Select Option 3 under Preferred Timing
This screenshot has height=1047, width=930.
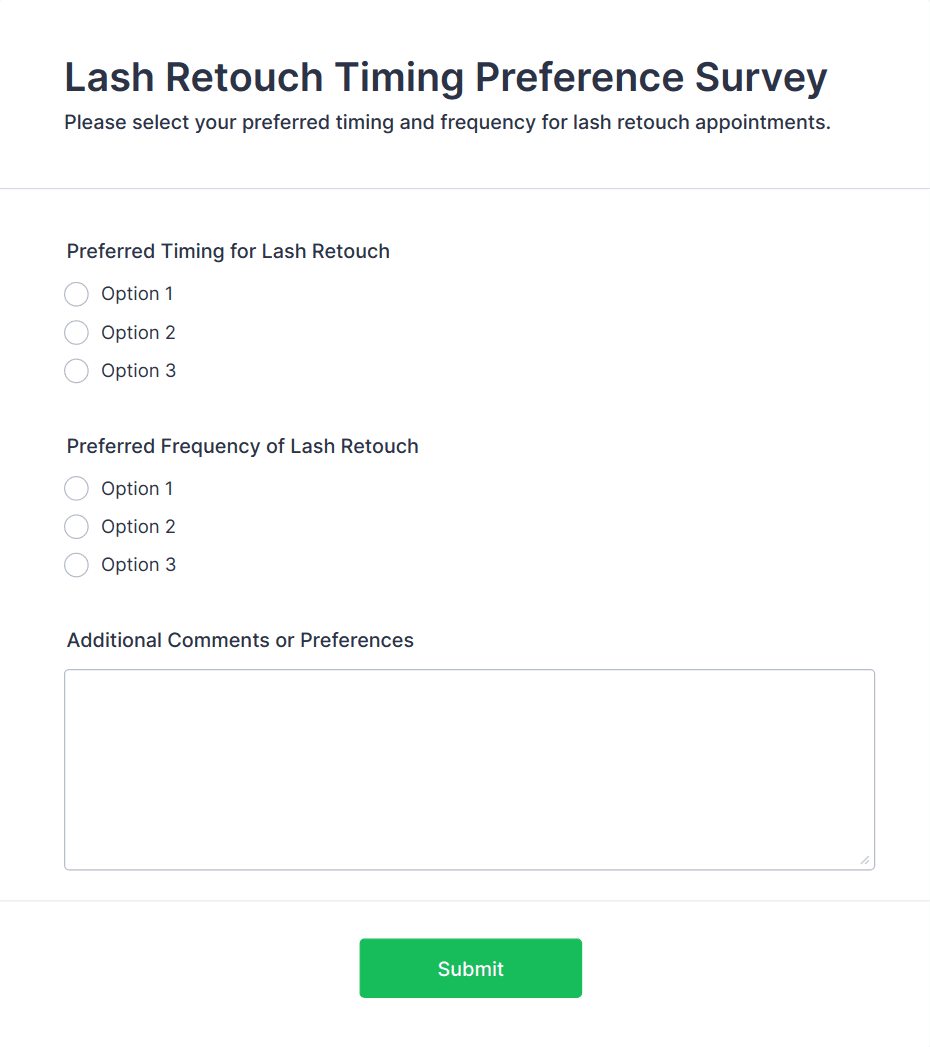(76, 370)
